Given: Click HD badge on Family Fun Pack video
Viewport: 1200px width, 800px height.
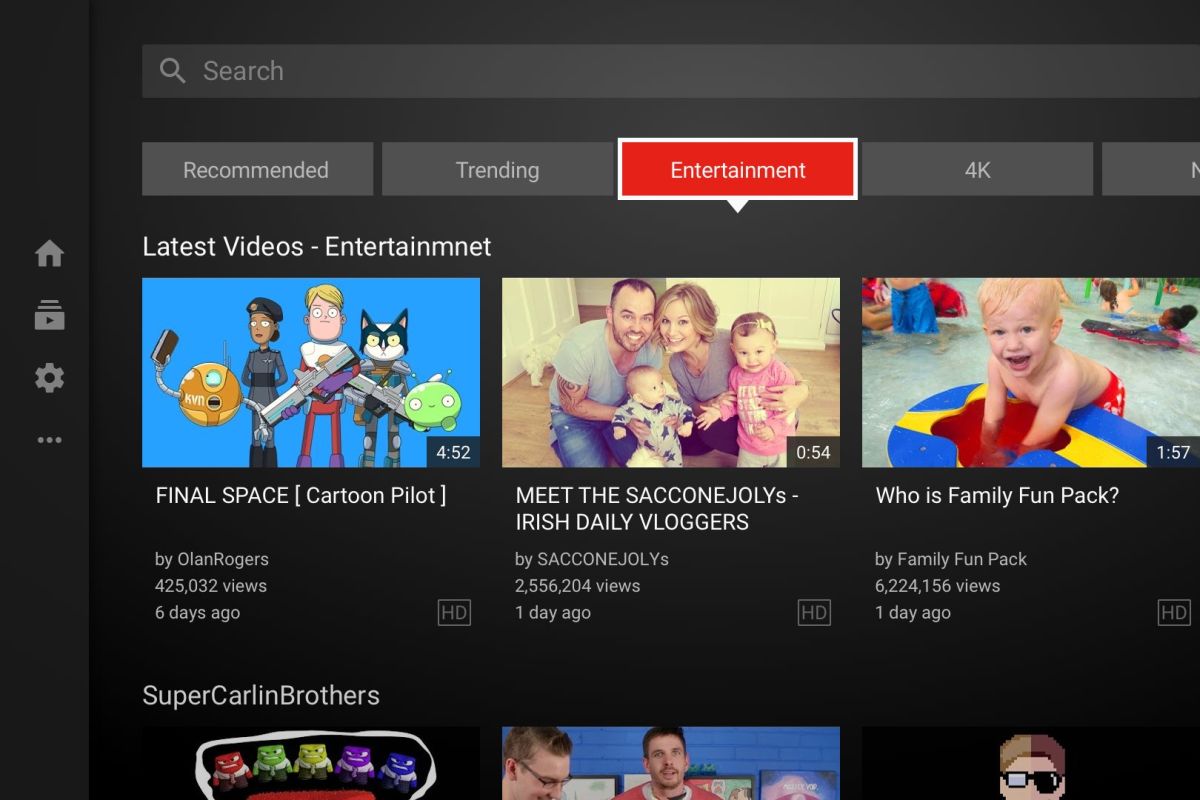Looking at the screenshot, I should pos(1174,613).
